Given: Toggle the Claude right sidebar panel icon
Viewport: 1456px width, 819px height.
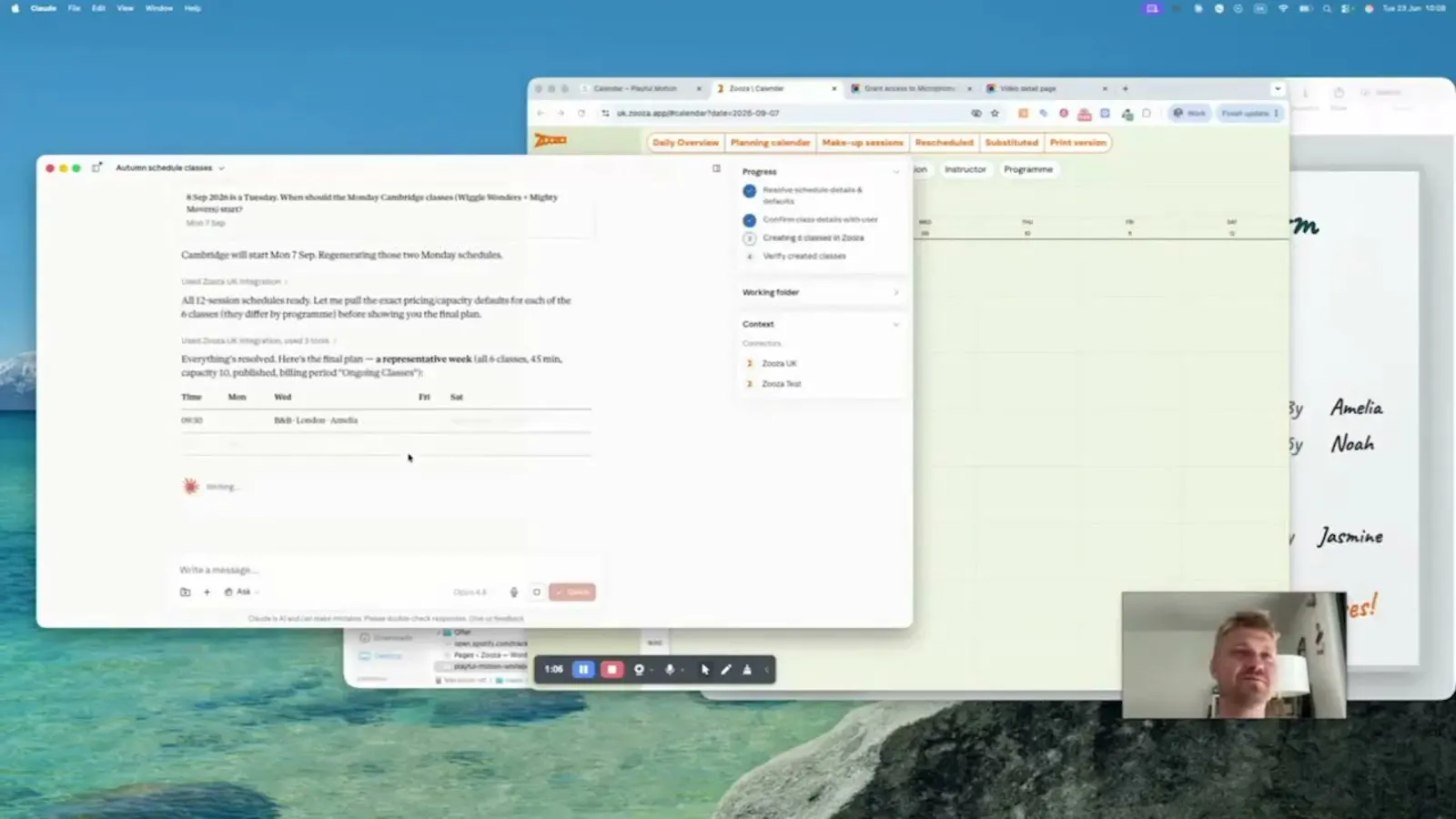Looking at the screenshot, I should 716,168.
